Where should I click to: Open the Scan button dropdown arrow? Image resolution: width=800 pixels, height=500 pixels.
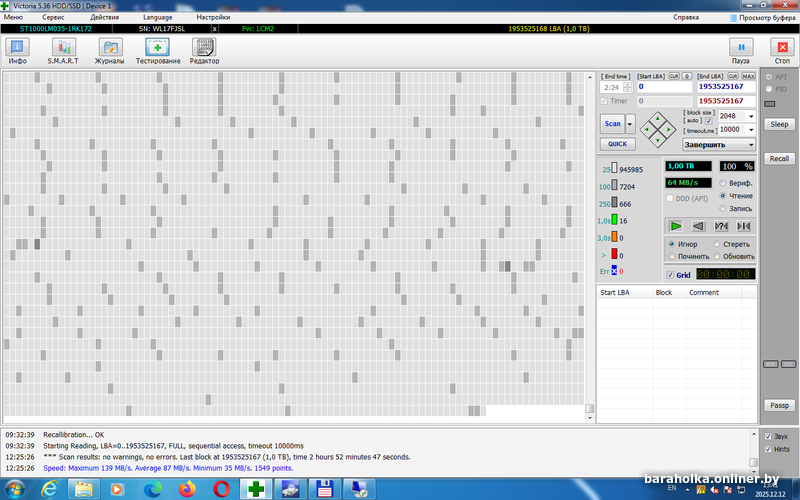click(631, 123)
